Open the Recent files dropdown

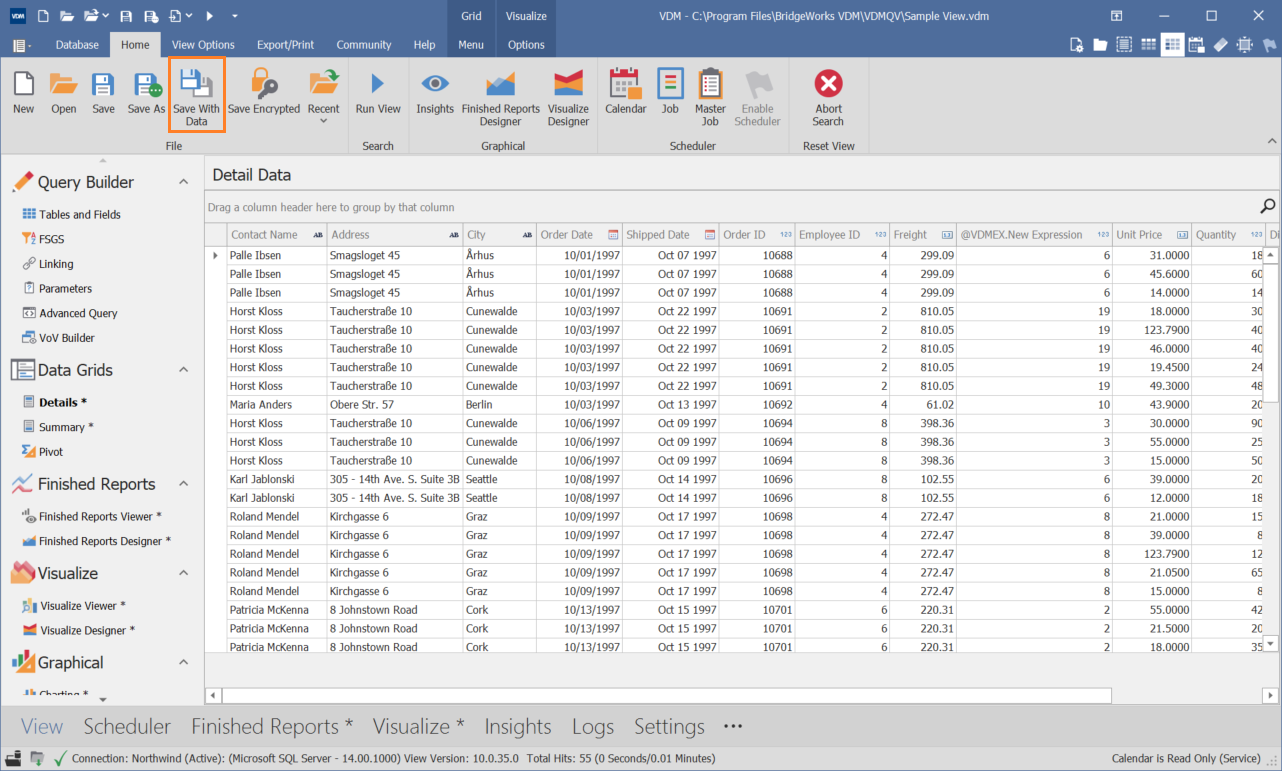click(x=323, y=98)
